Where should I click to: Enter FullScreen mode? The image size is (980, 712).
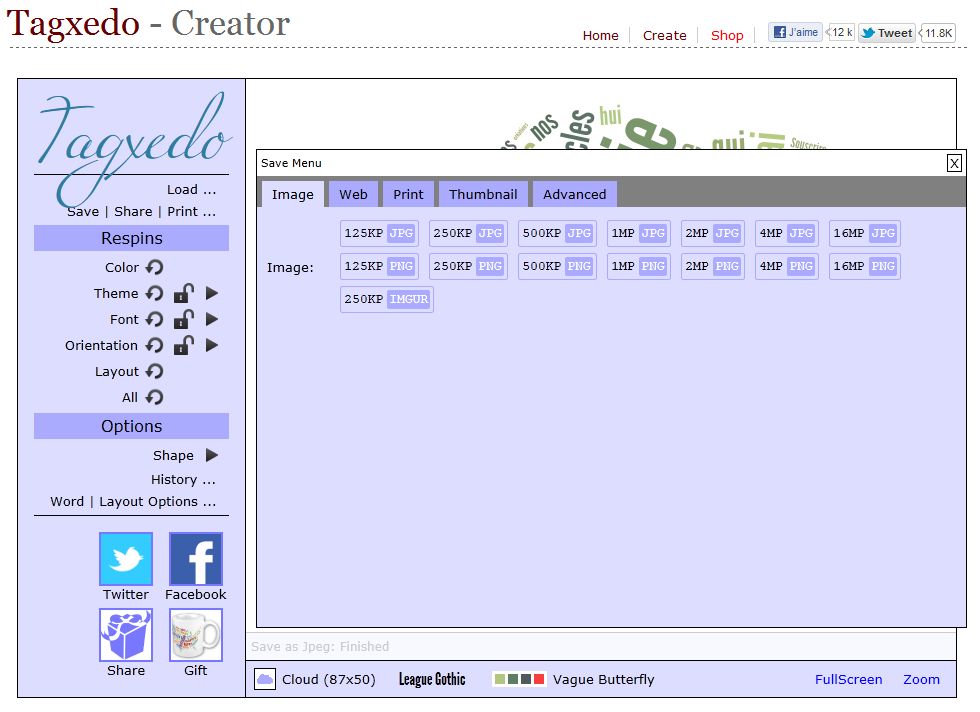(848, 679)
